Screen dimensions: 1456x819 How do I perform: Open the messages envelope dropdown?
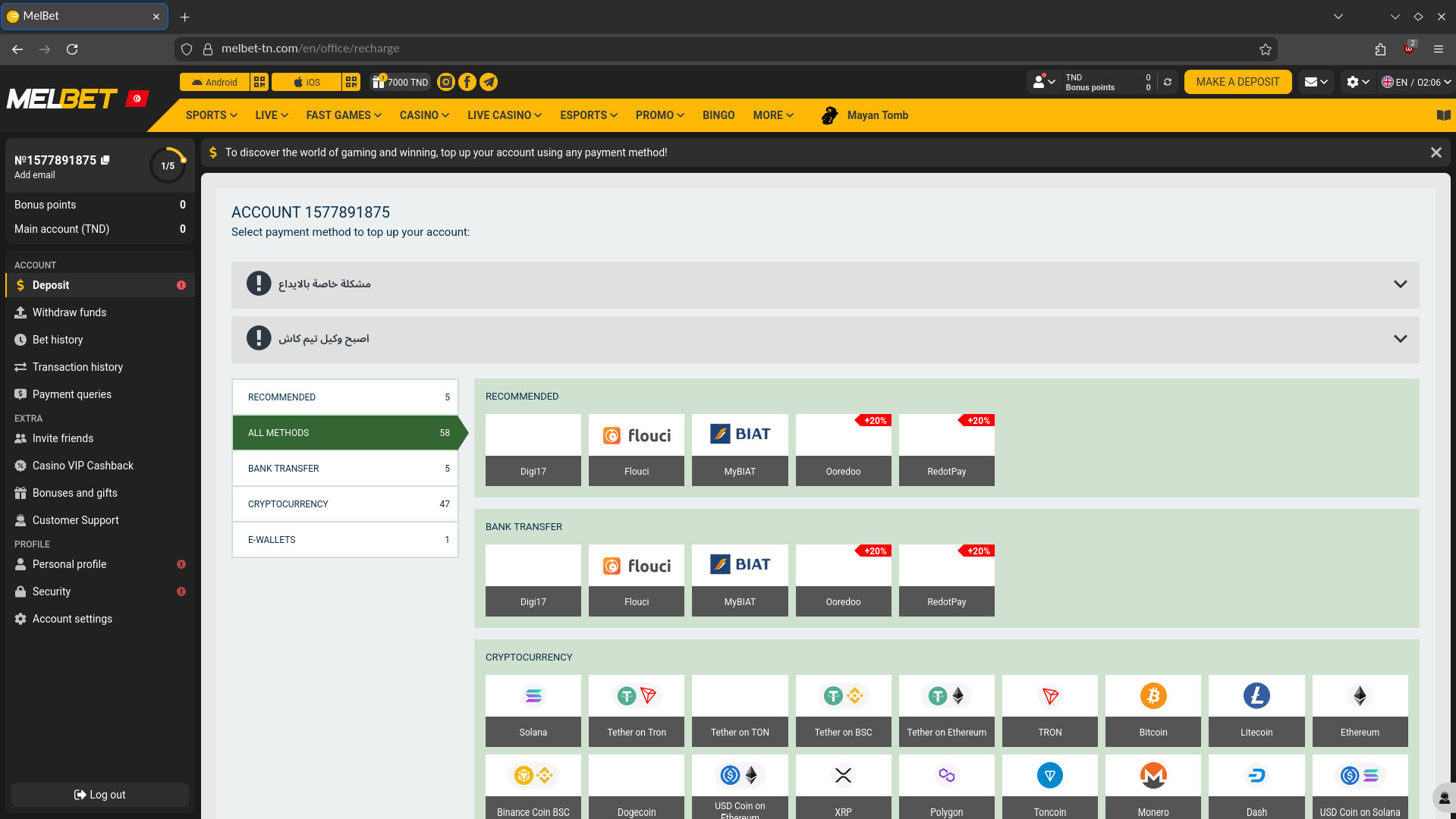[x=1316, y=82]
